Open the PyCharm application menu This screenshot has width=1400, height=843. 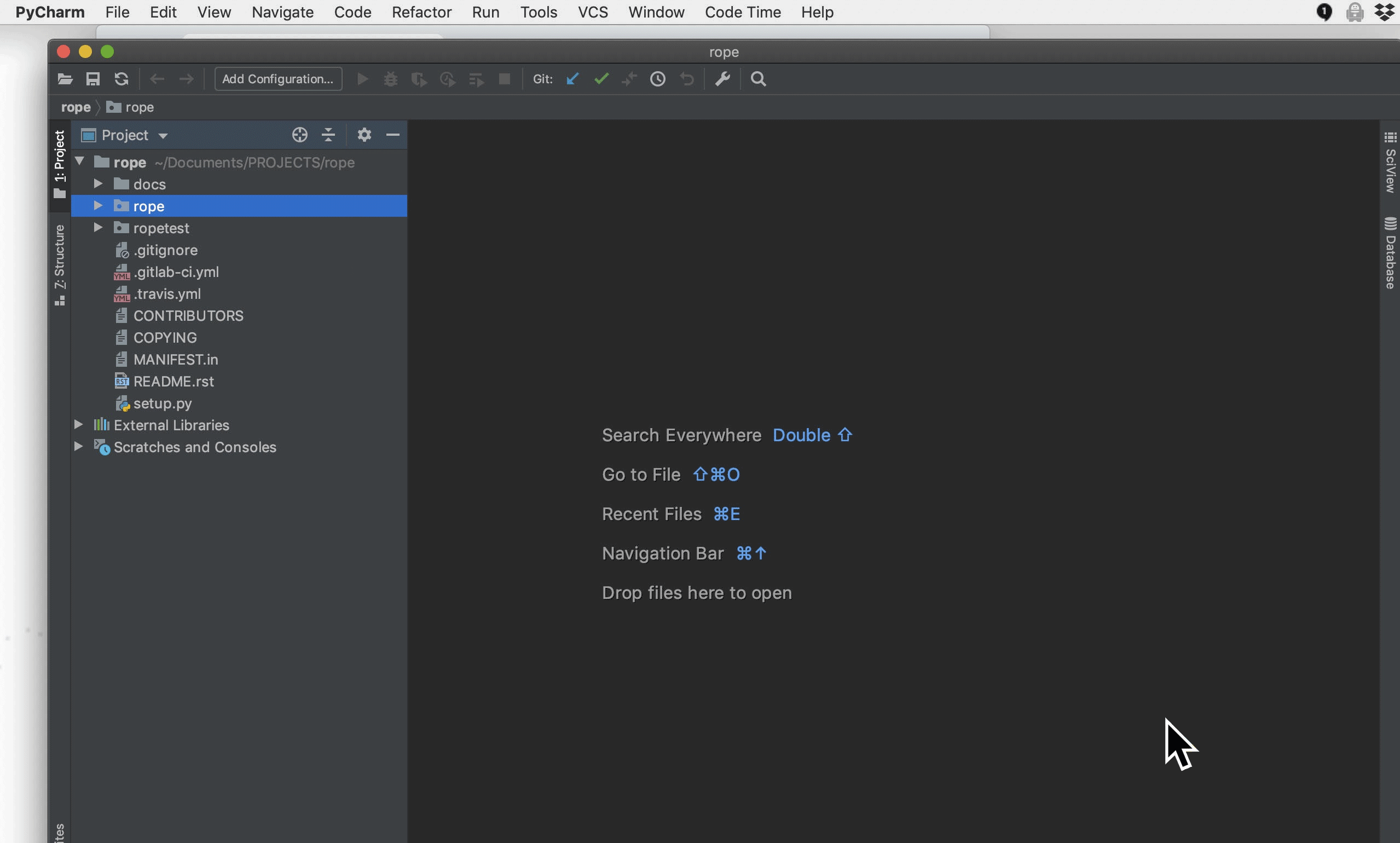[50, 12]
